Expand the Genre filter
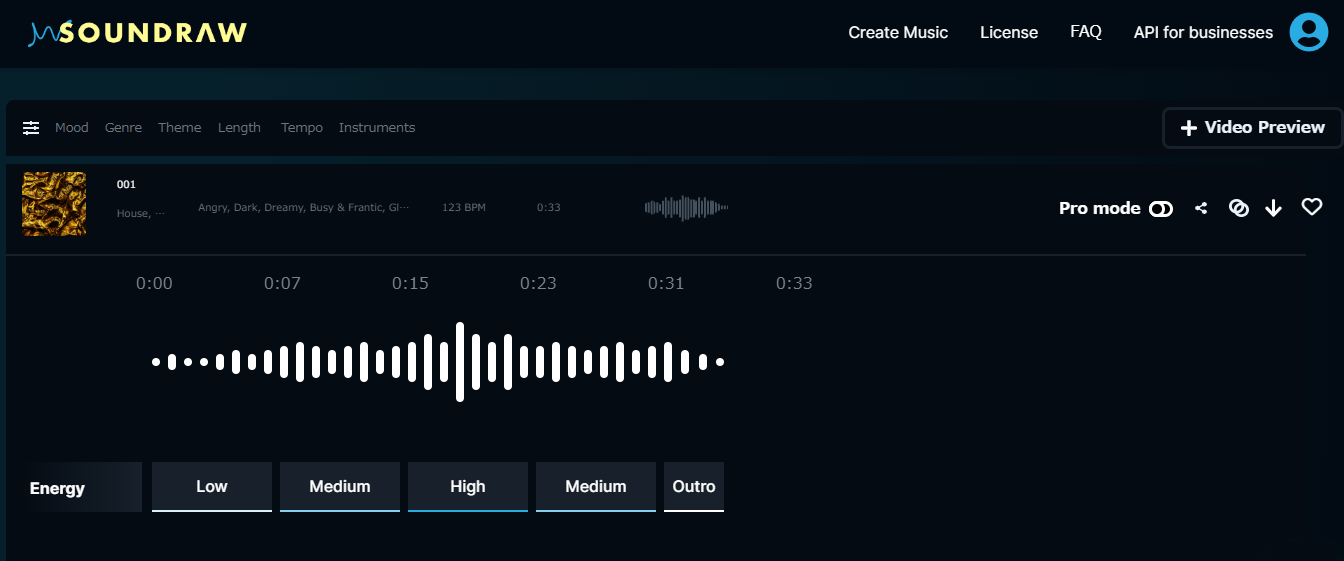Image resolution: width=1344 pixels, height=561 pixels. click(x=123, y=128)
